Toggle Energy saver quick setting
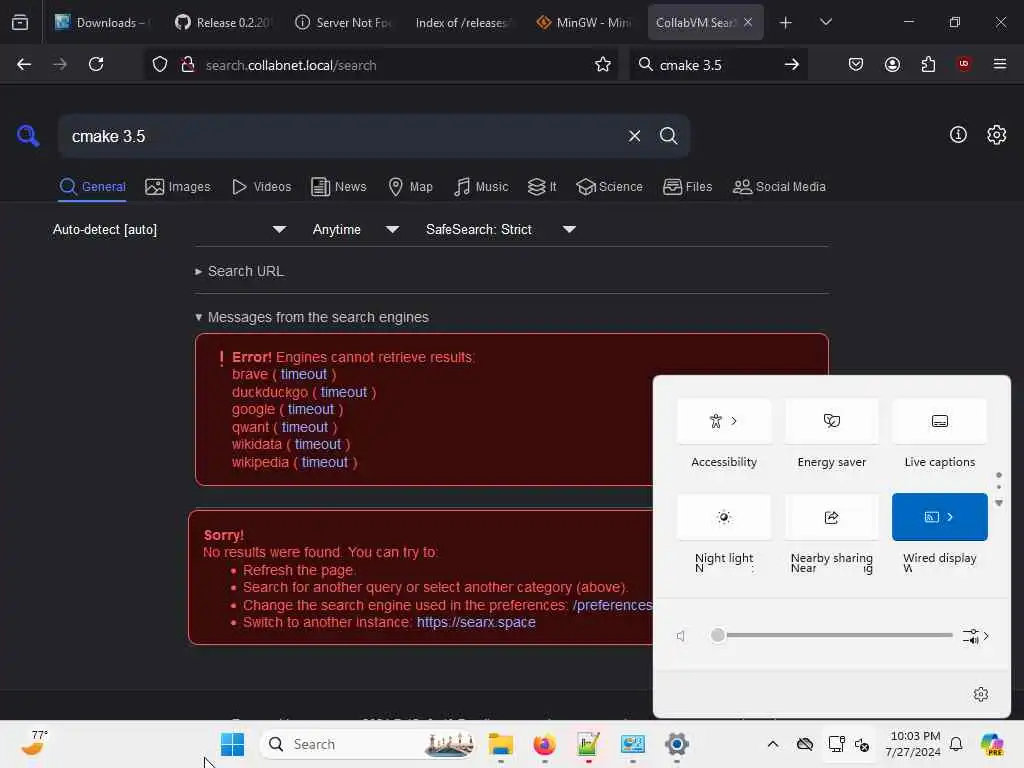Viewport: 1024px width, 768px height. point(831,421)
